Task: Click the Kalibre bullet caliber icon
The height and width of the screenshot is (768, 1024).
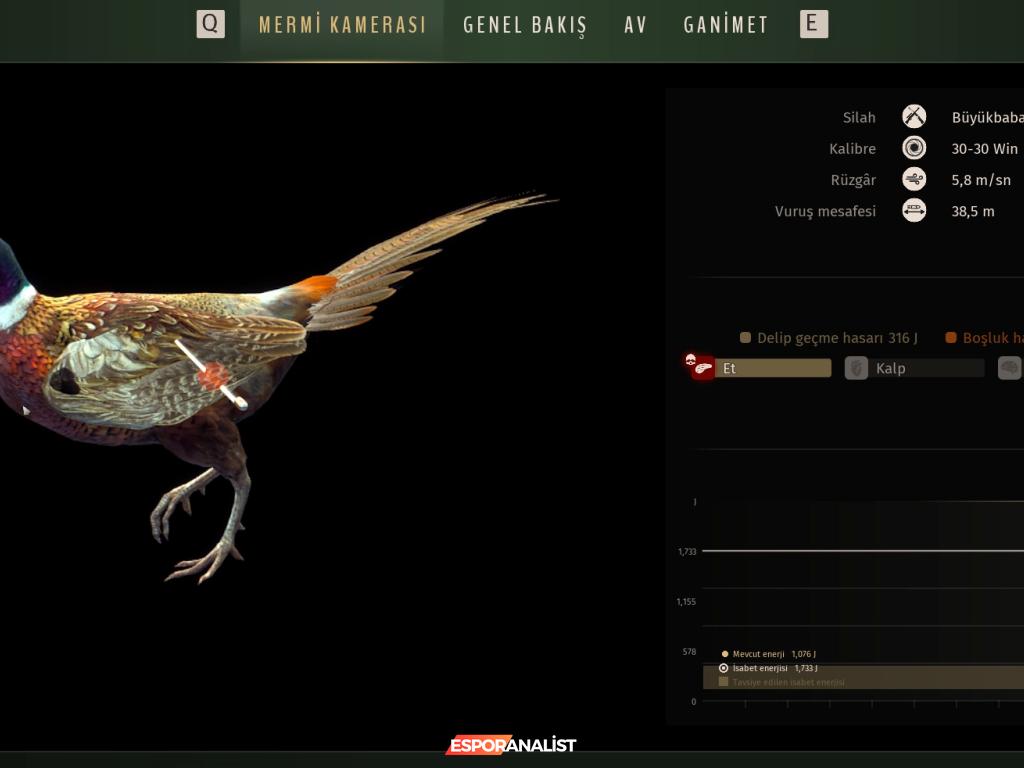Action: point(914,148)
